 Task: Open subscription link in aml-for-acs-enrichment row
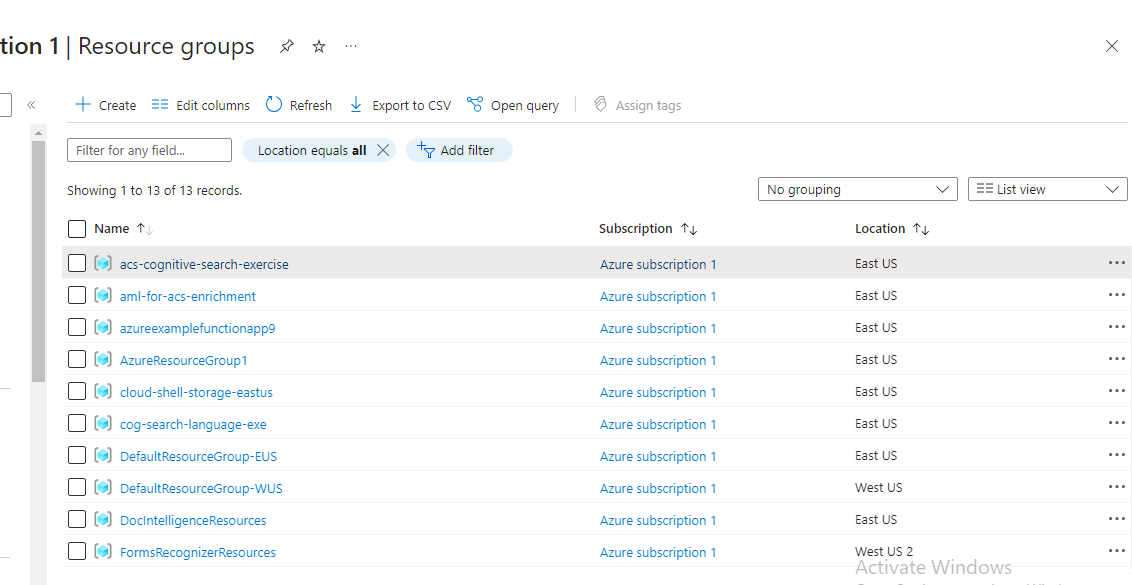click(658, 296)
